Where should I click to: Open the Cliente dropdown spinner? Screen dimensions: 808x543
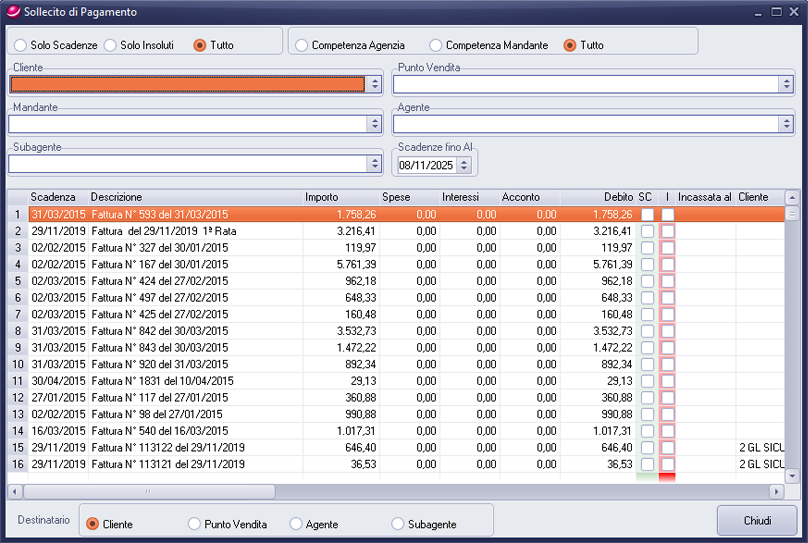pyautogui.click(x=375, y=84)
